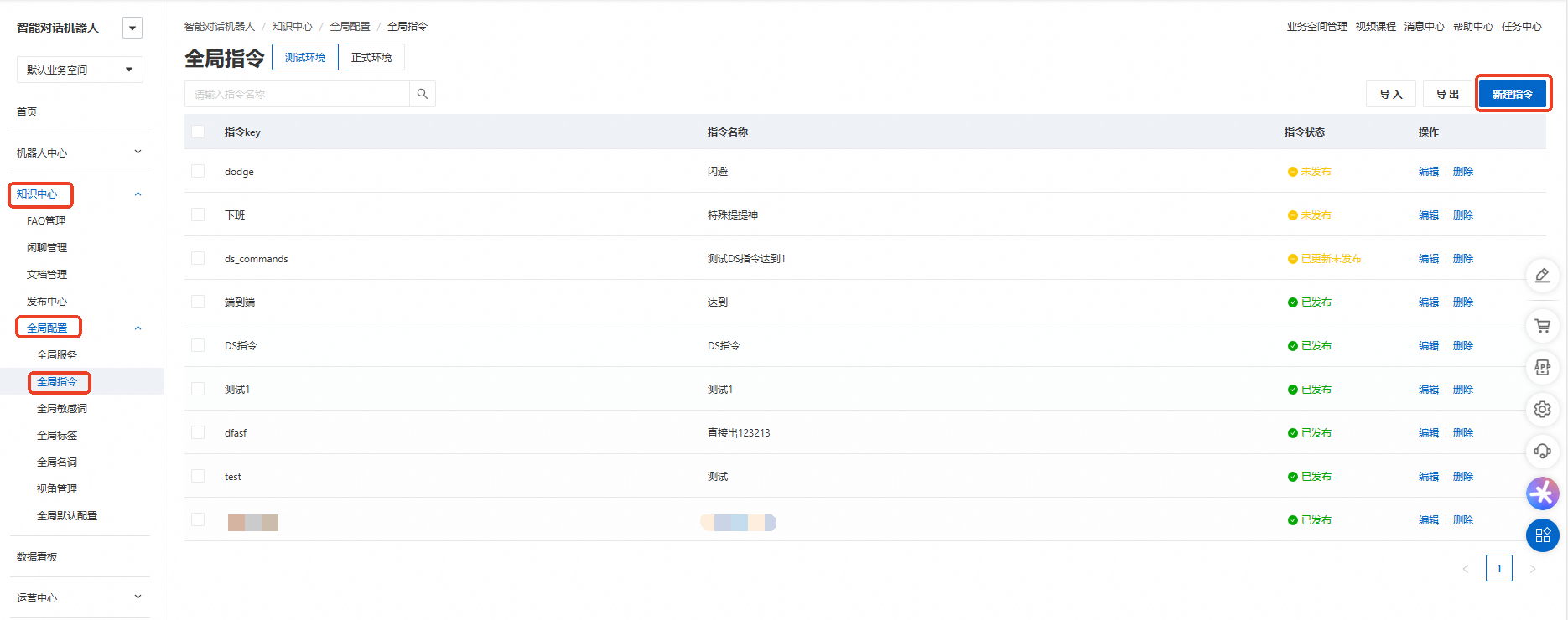Check the 端到端 row checkbox
This screenshot has width=1568, height=620.
point(198,302)
